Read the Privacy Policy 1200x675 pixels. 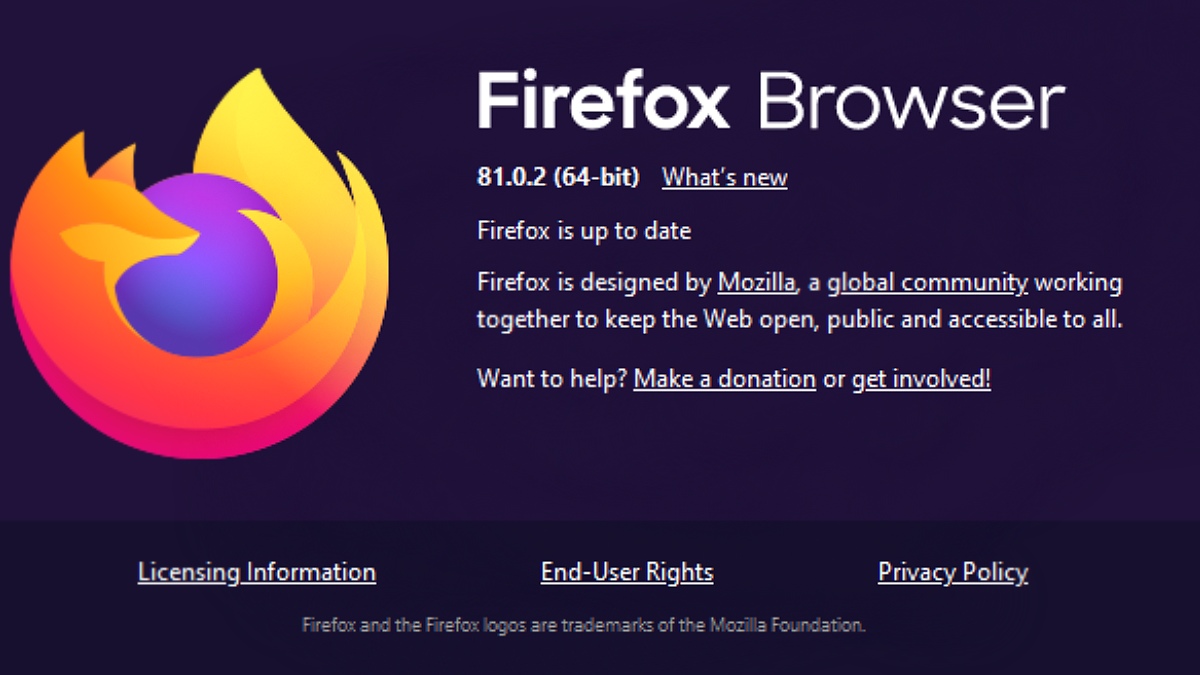[x=953, y=572]
